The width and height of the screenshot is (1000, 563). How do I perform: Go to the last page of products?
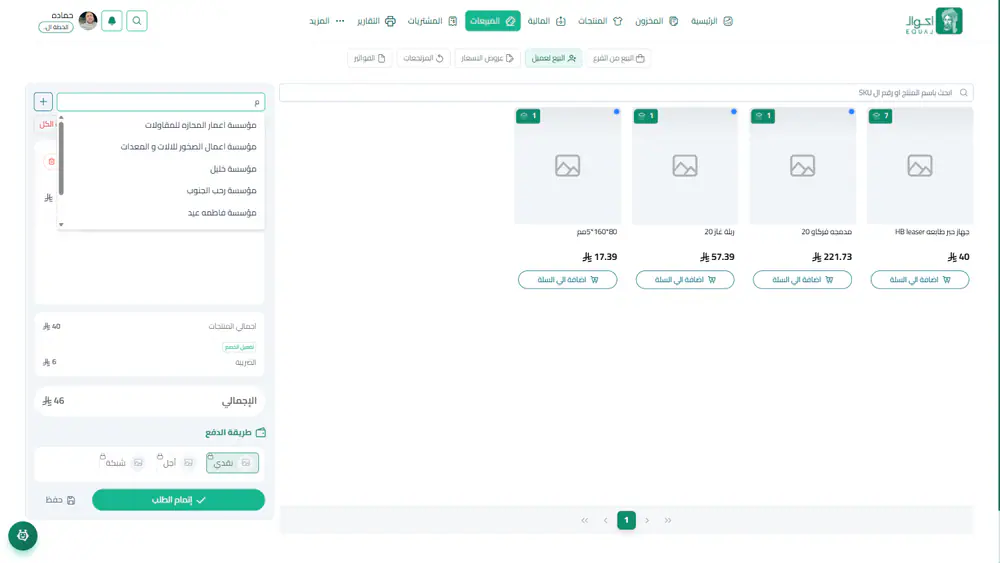coord(585,520)
